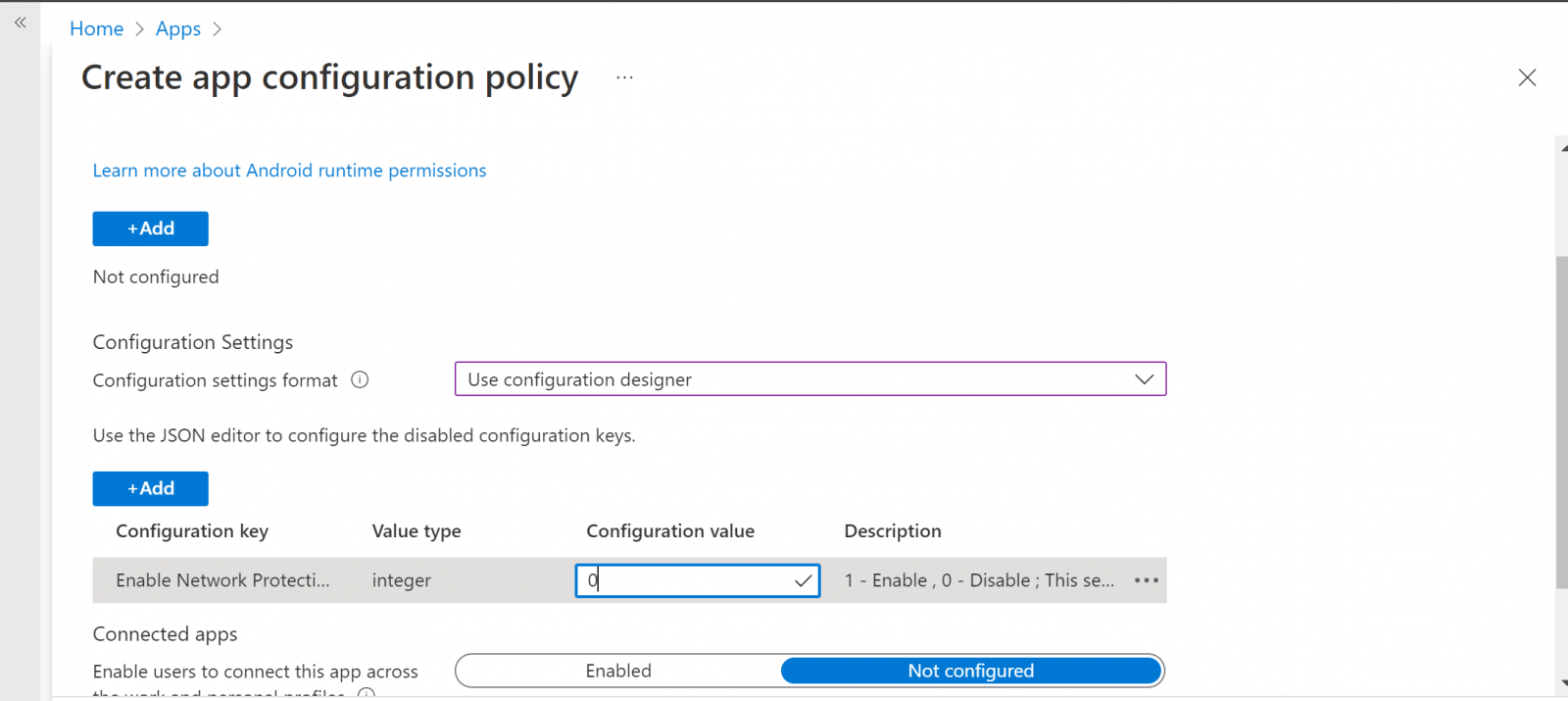
Task: Click the vertical scrollbar thumb
Action: [x=1561, y=422]
